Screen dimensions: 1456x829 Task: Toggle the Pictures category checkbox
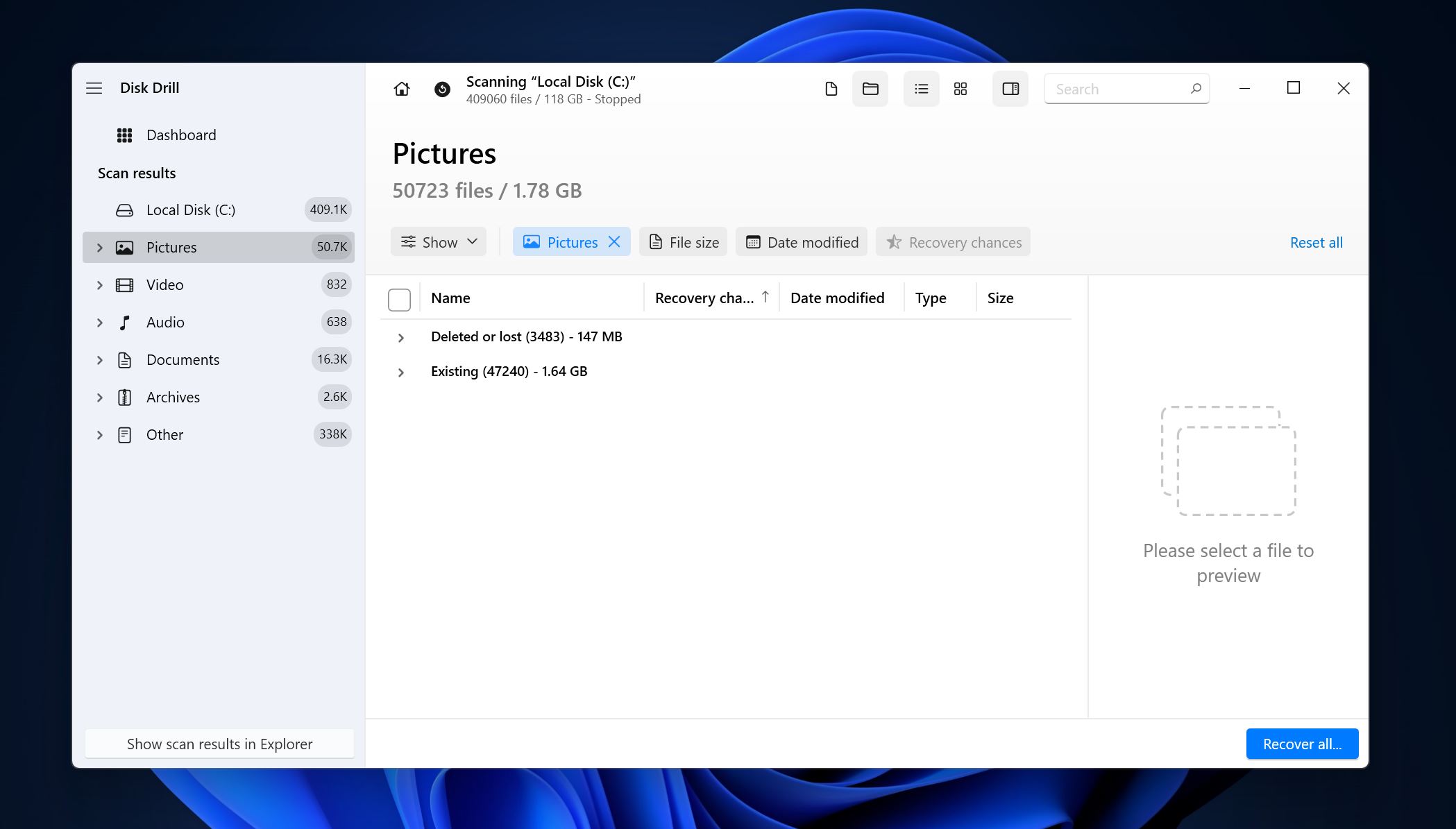pyautogui.click(x=399, y=298)
